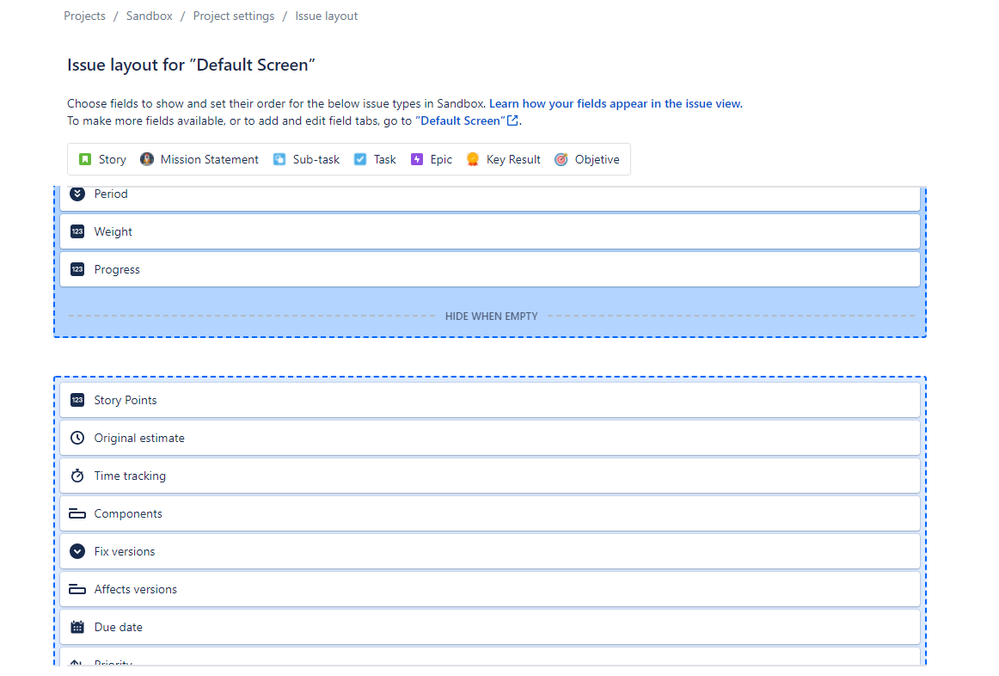Open Project settings breadcrumb
Image resolution: width=999 pixels, height=676 pixels.
pyautogui.click(x=234, y=16)
